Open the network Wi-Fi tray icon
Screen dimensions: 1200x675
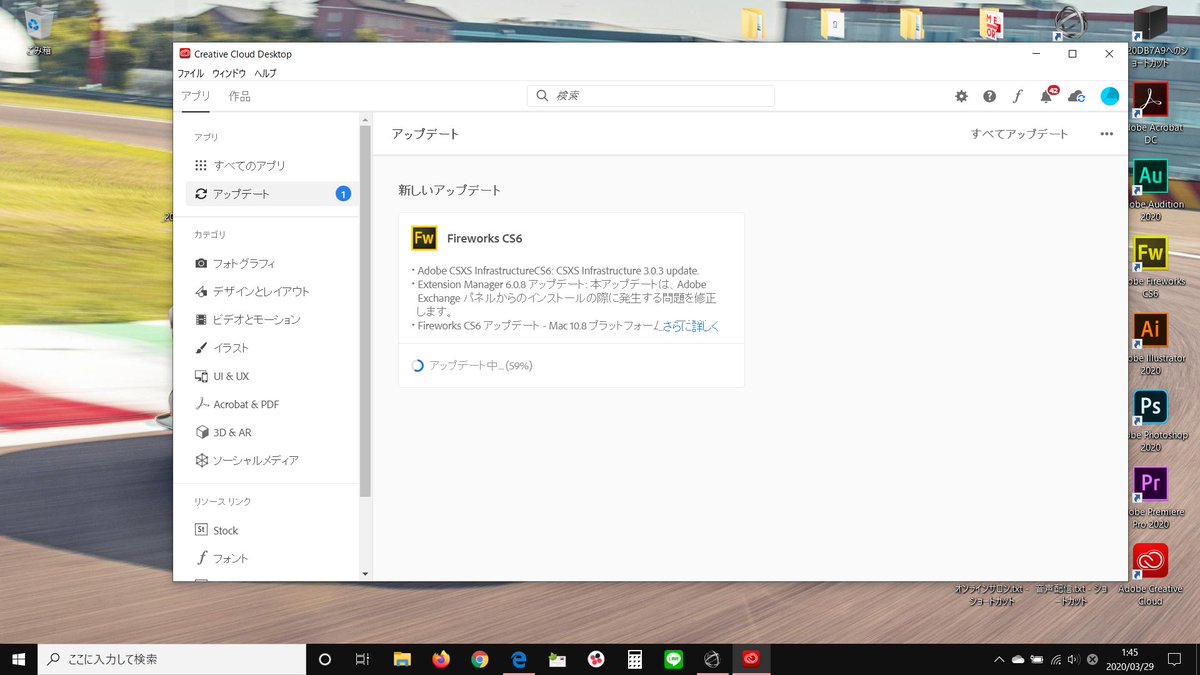(x=1056, y=659)
